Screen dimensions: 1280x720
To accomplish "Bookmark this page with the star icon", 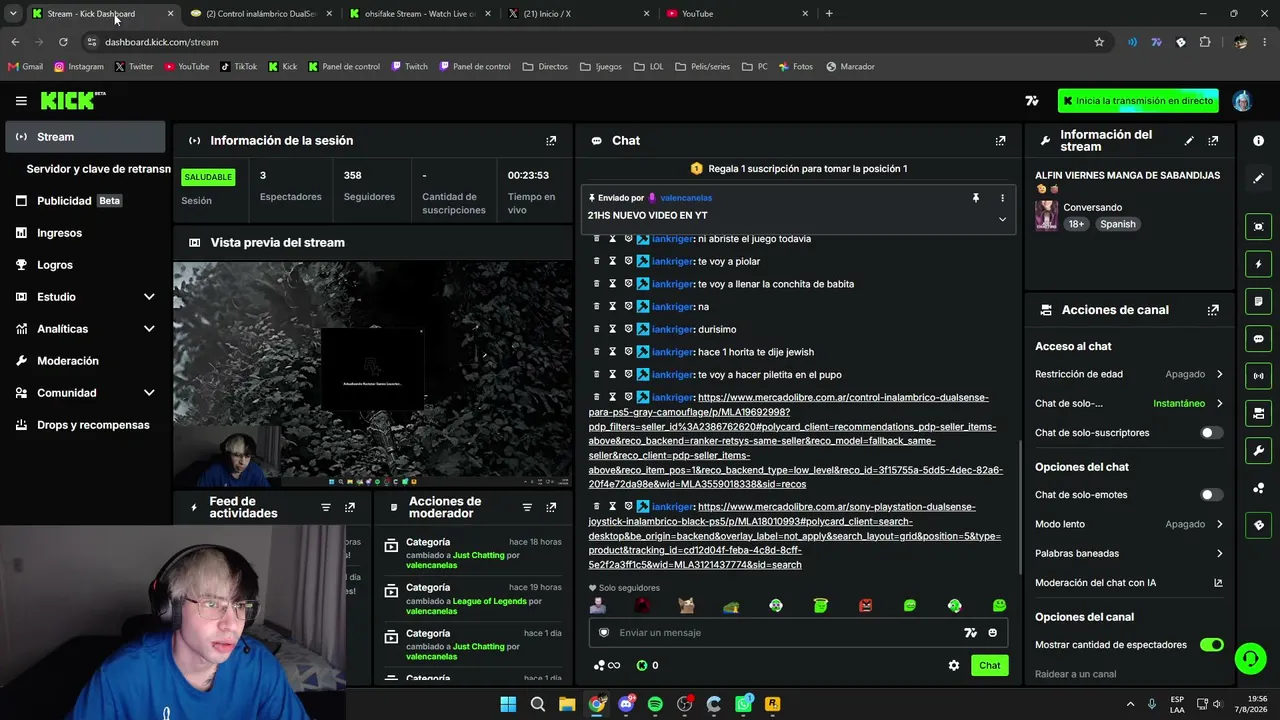I will tap(1099, 42).
